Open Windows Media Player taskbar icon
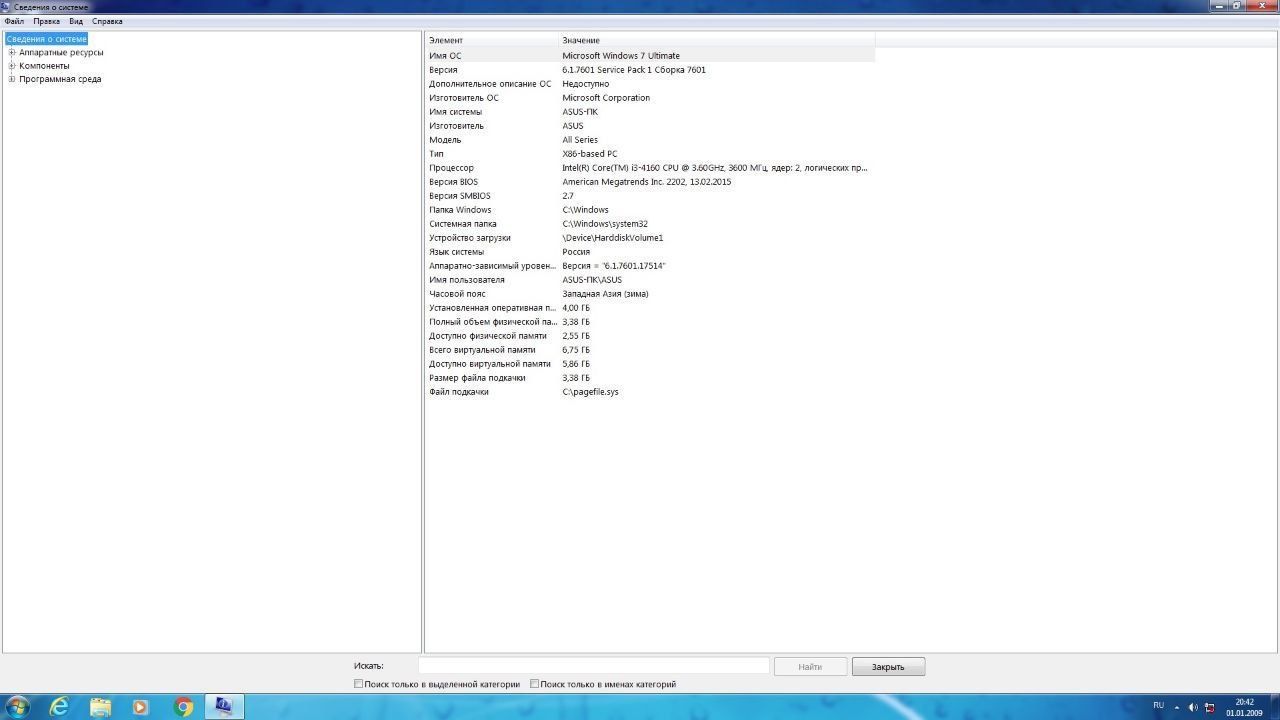Image resolution: width=1280 pixels, height=720 pixels. [141, 707]
